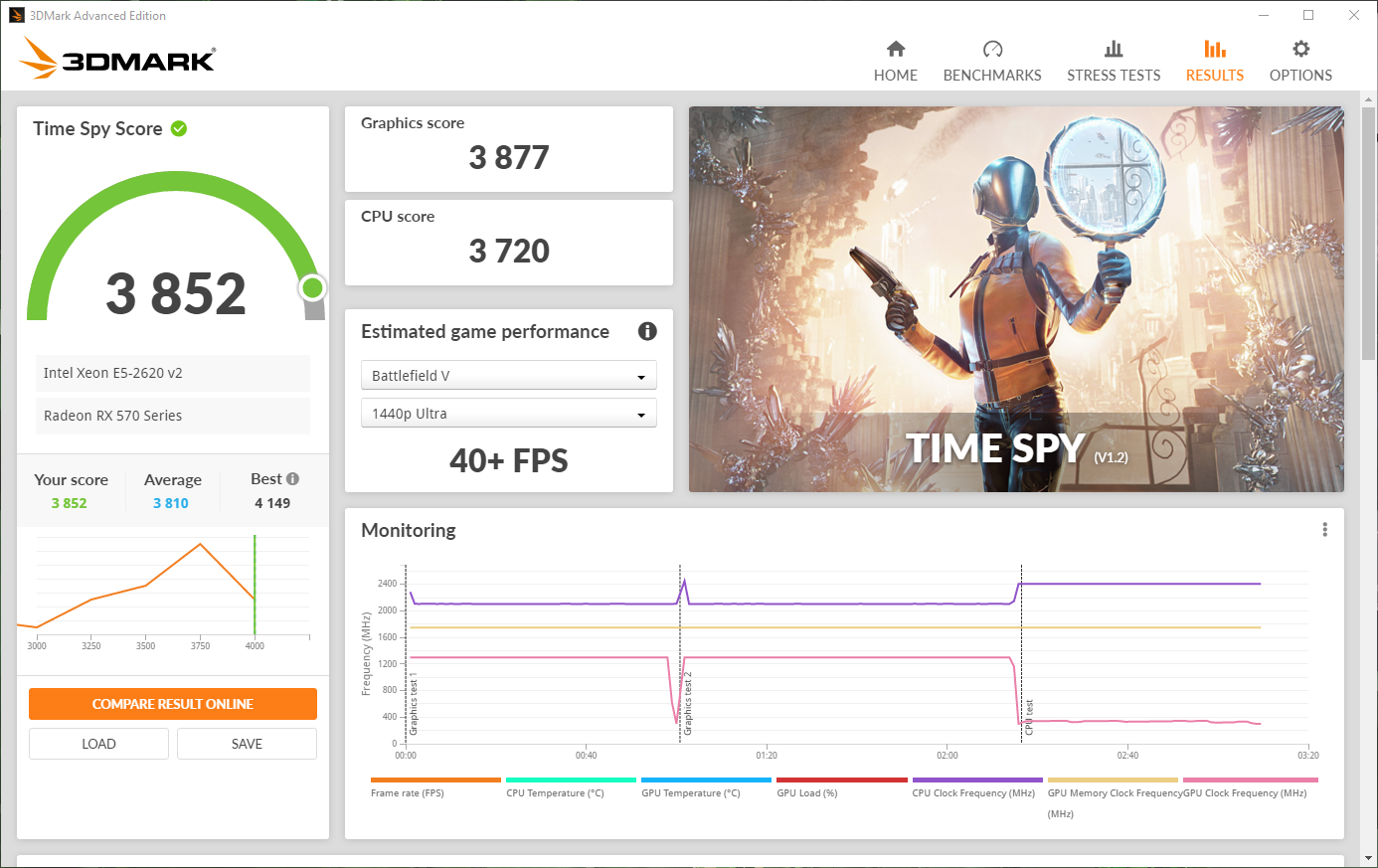
Task: Open the Monitoring panel three-dot menu
Action: tap(1324, 530)
